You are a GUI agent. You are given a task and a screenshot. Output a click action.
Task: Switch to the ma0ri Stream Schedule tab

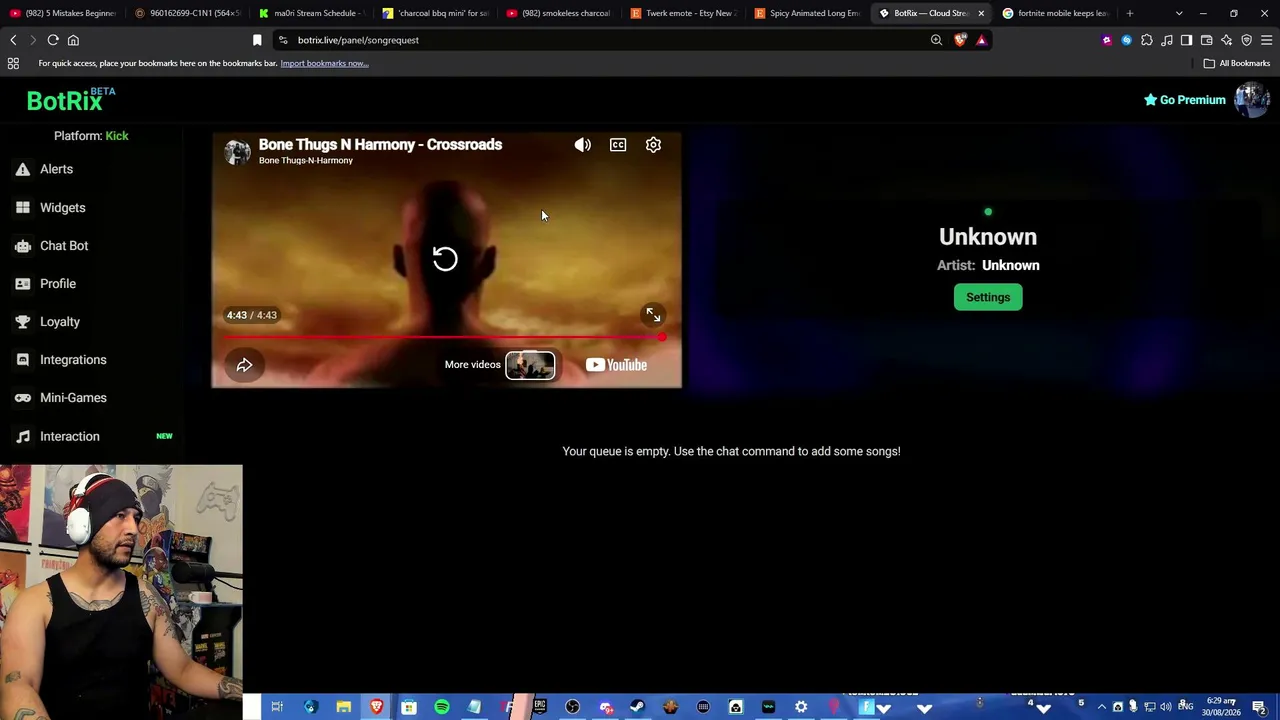point(310,13)
